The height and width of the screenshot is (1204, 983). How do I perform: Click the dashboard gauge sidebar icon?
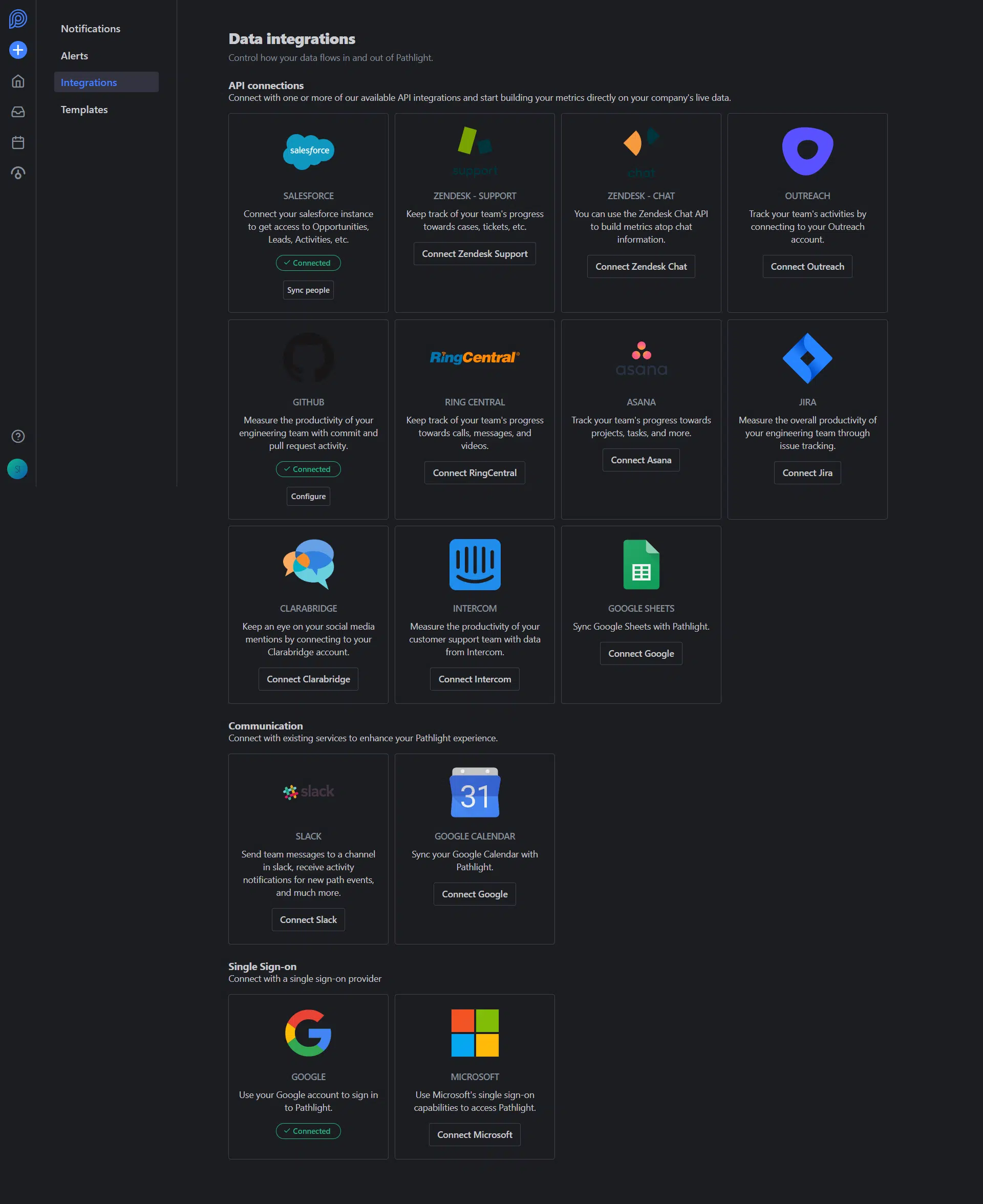tap(17, 173)
